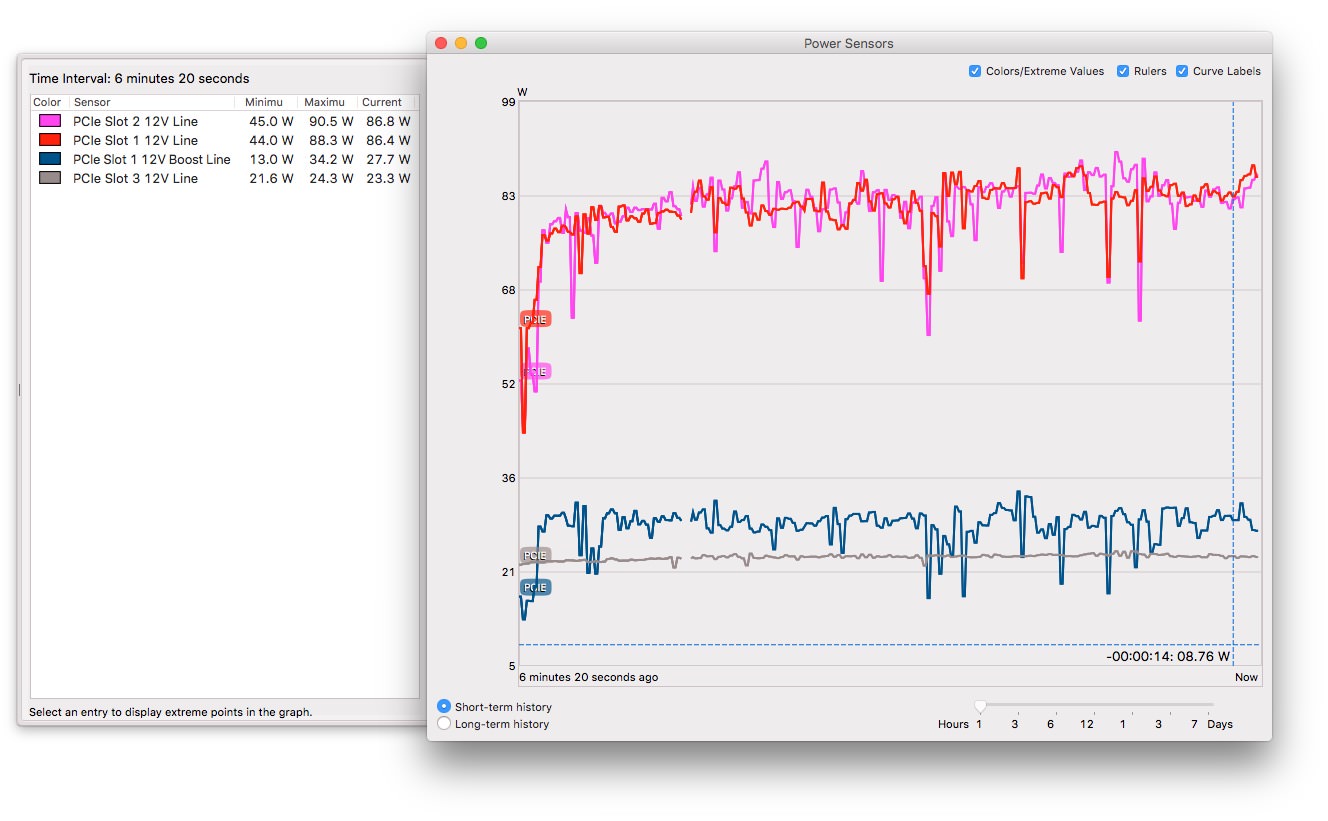Click the 27.7 W current value

(x=388, y=159)
